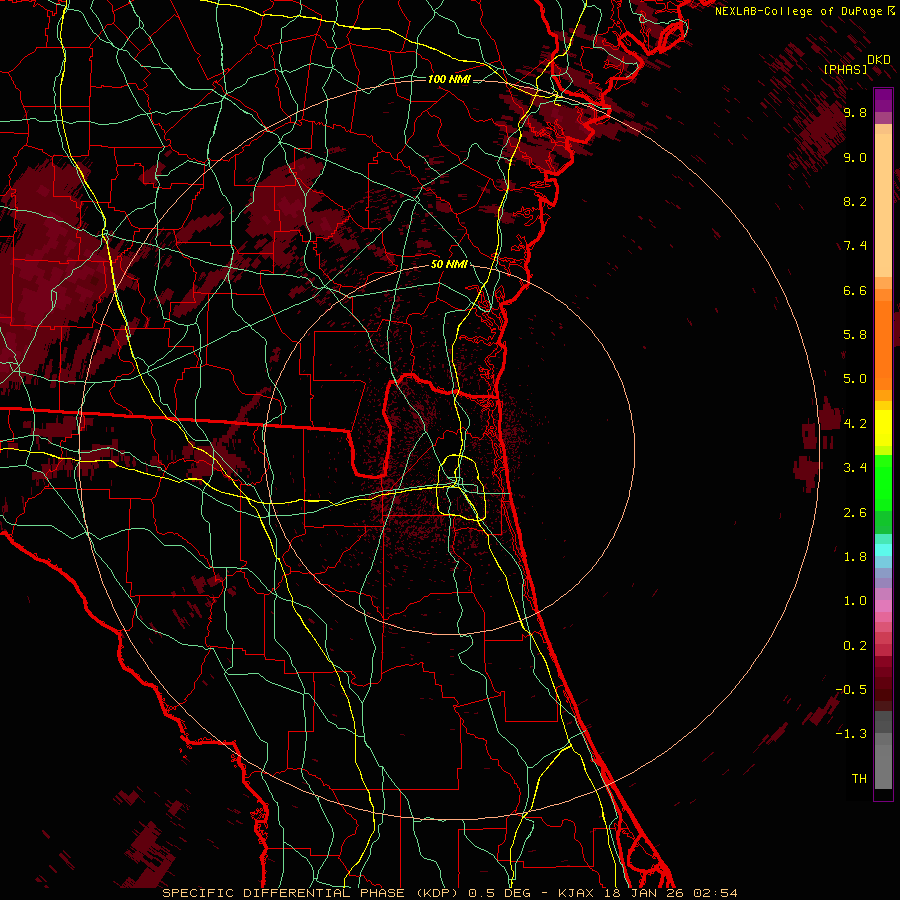
Task: Click the DKD product code label
Action: pos(879,60)
